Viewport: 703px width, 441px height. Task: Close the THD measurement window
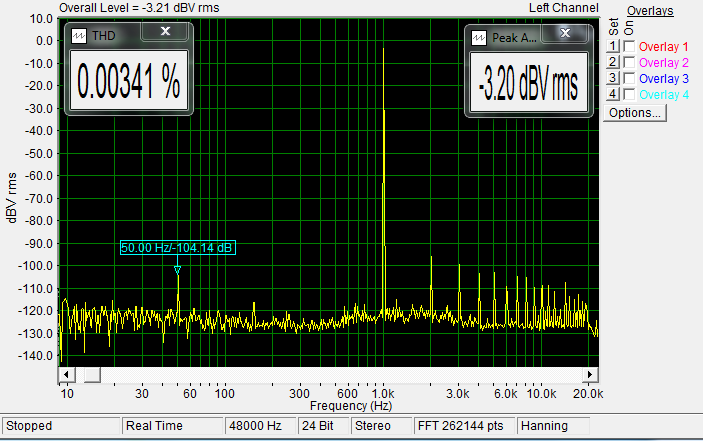pos(165,31)
